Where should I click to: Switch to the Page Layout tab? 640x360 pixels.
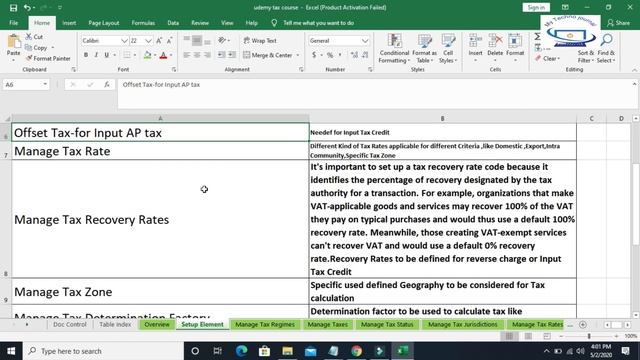(x=104, y=23)
